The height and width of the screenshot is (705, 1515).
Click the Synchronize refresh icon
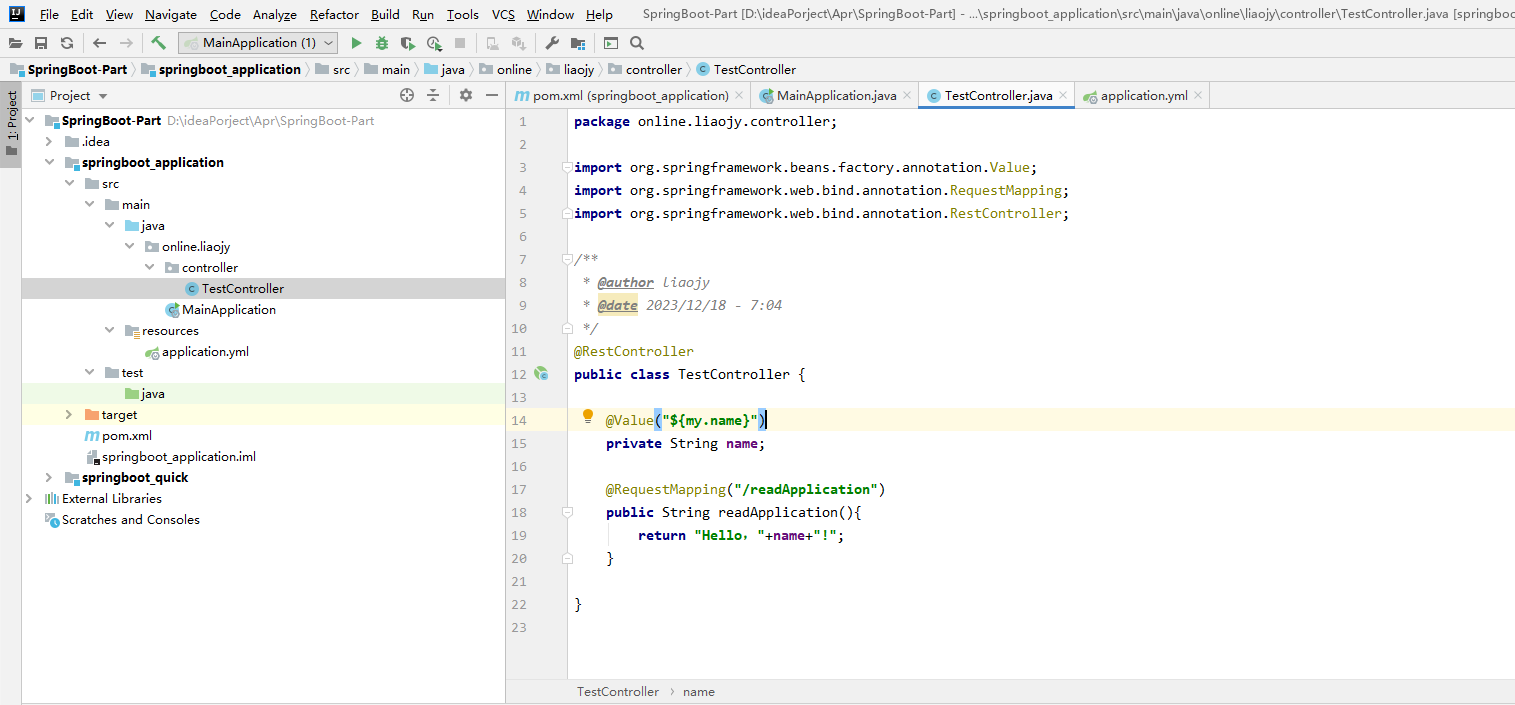click(x=66, y=43)
